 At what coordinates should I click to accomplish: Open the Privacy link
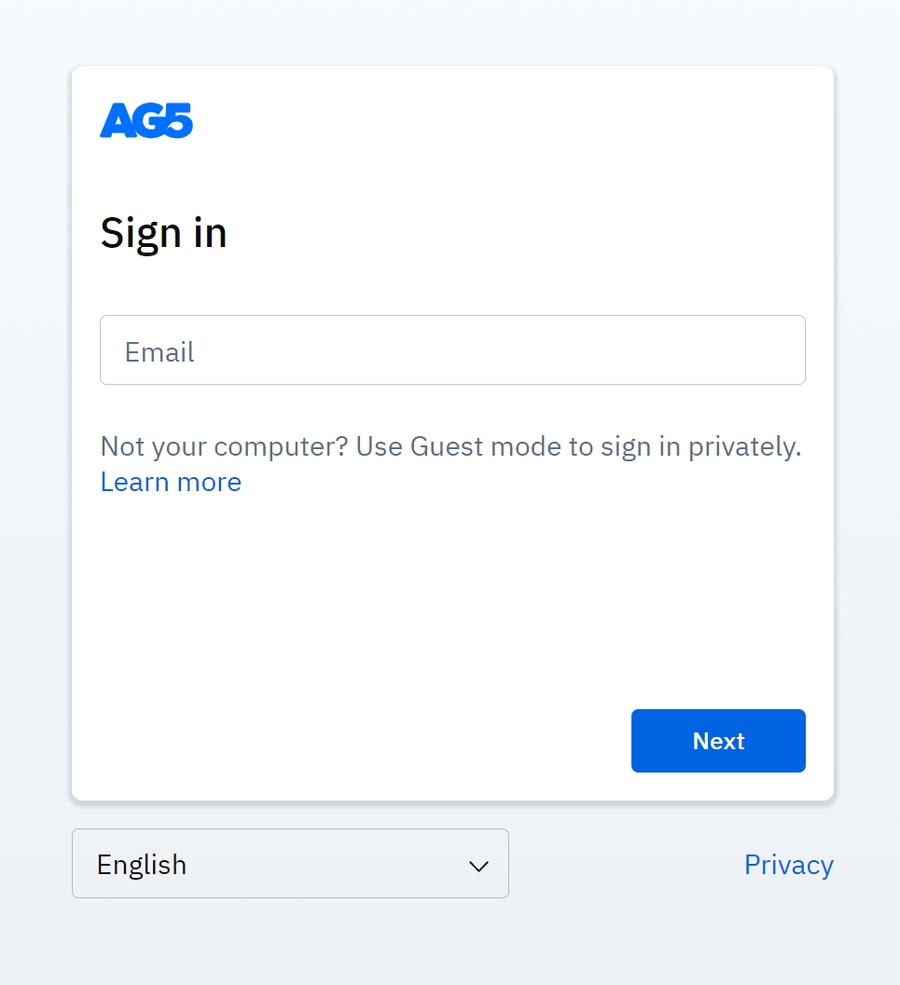point(788,865)
